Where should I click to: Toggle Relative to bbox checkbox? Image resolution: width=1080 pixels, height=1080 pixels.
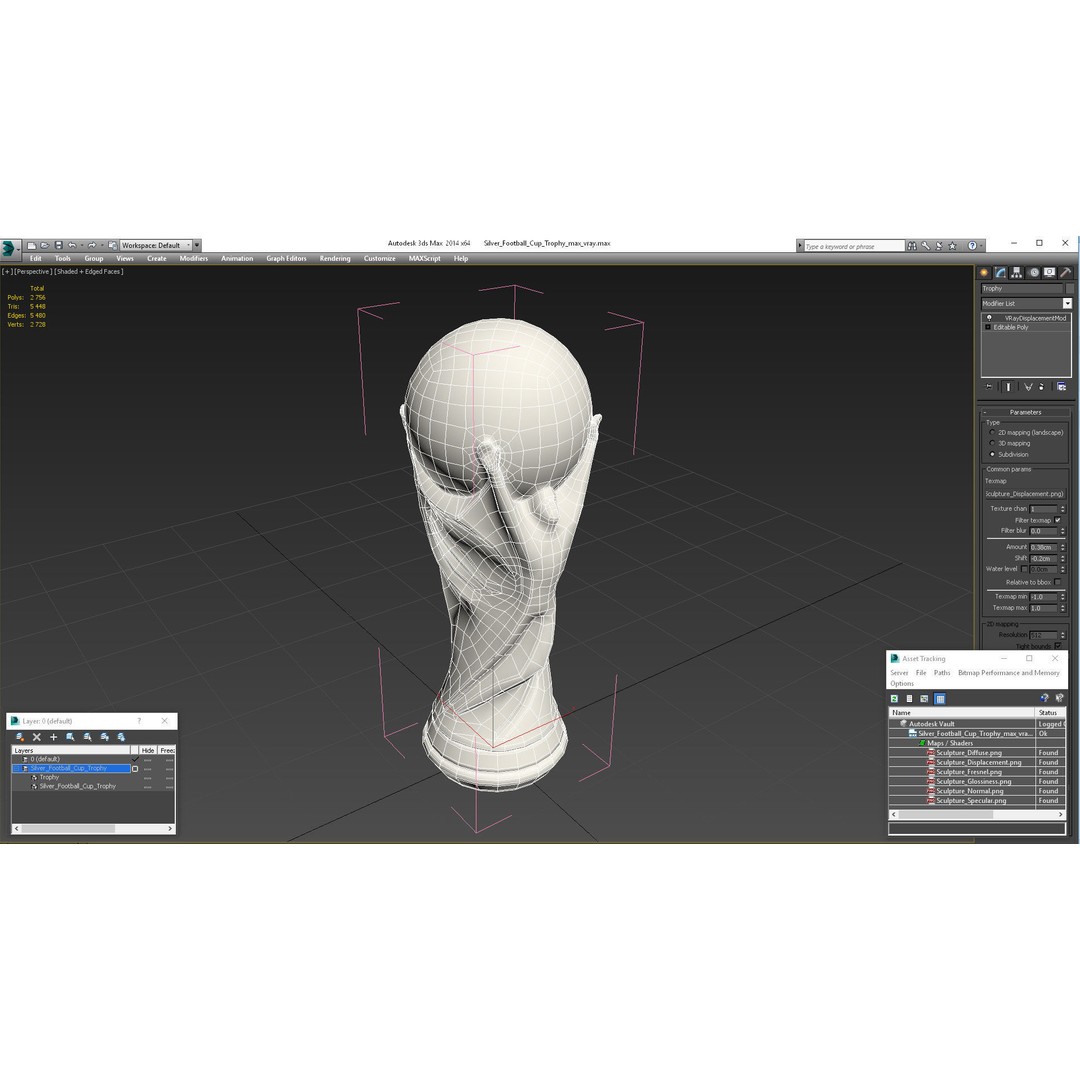coord(1058,583)
